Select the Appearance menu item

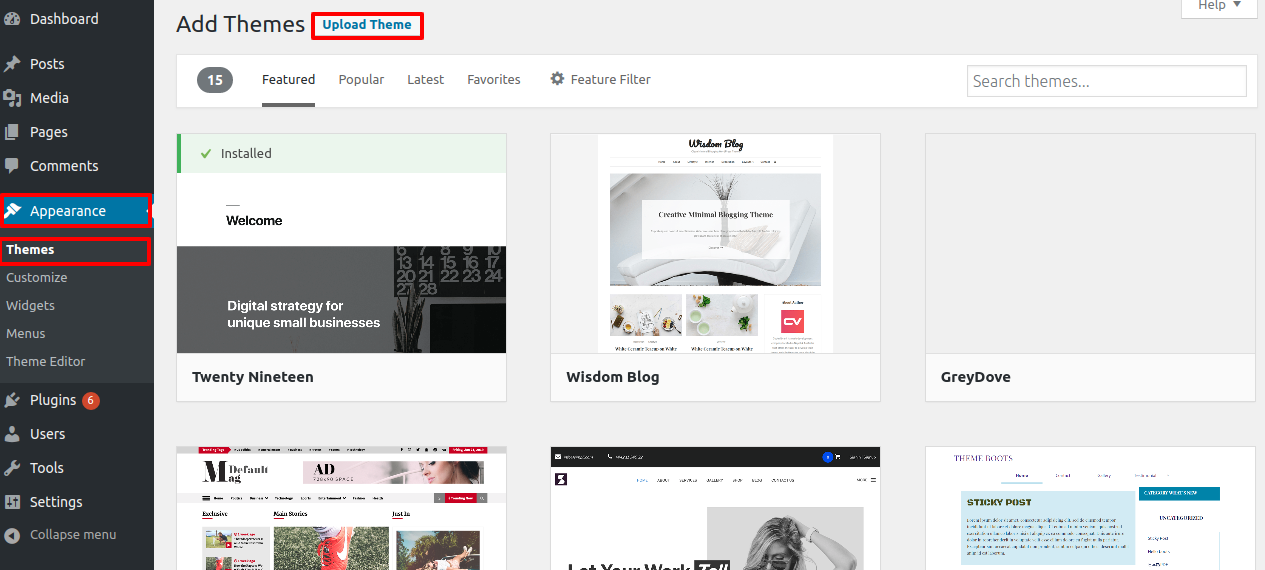point(76,211)
